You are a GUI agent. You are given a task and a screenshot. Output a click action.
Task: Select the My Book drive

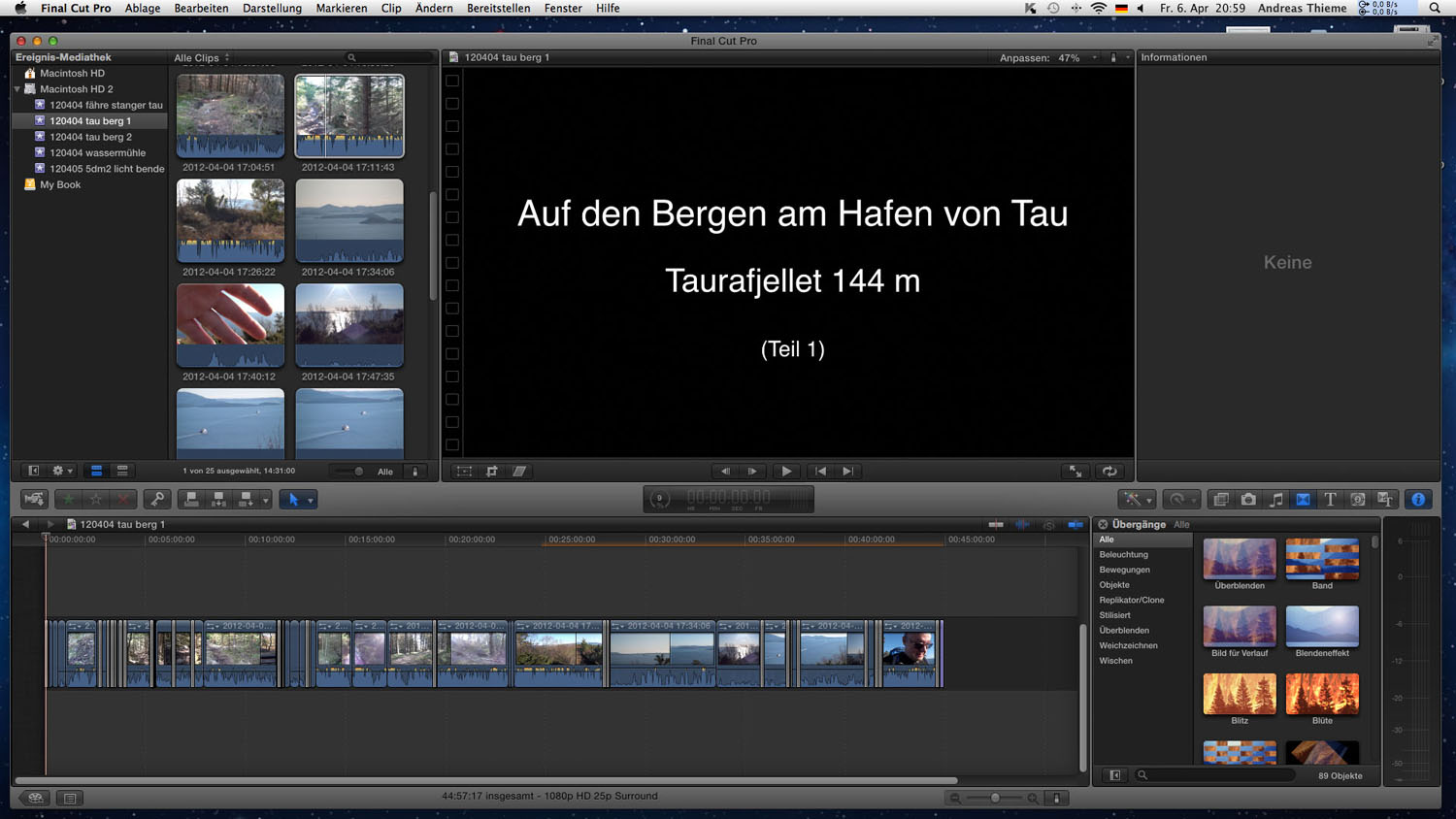pyautogui.click(x=59, y=184)
